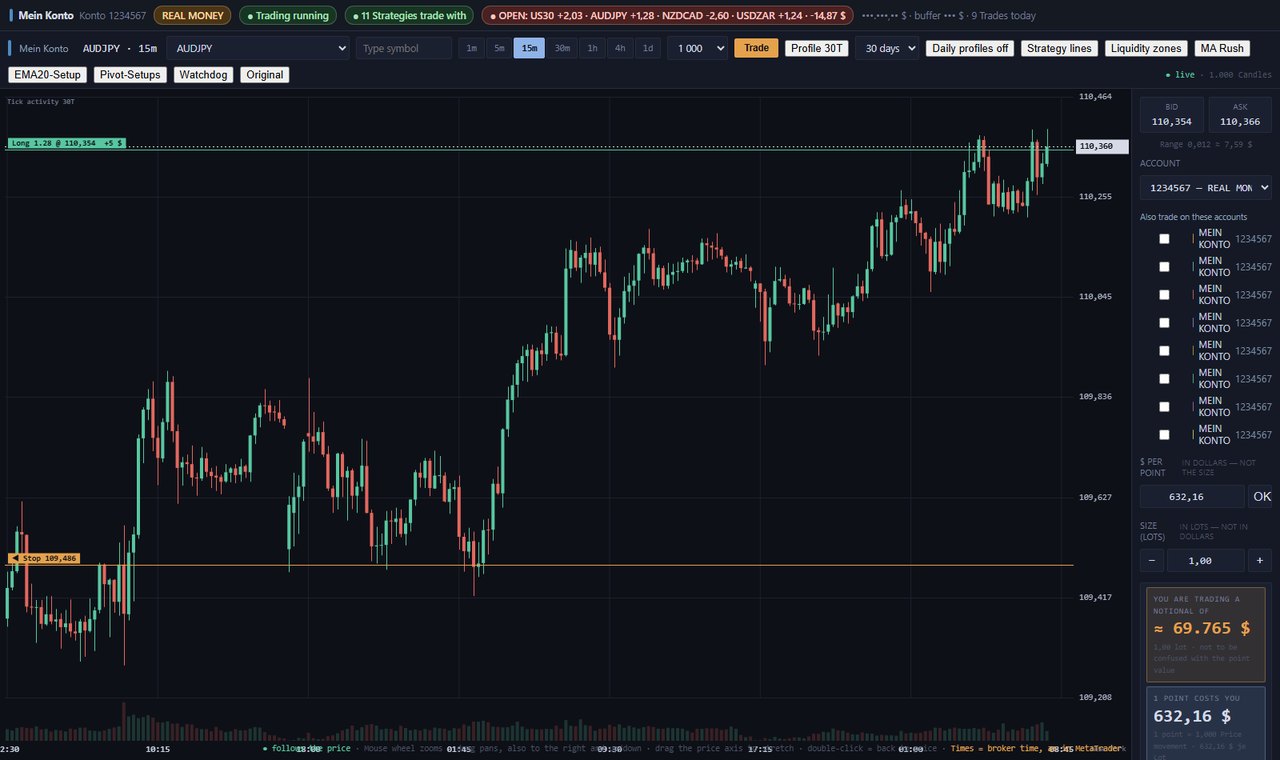
Task: Select the Long 1.28 position label
Action: coord(66,143)
